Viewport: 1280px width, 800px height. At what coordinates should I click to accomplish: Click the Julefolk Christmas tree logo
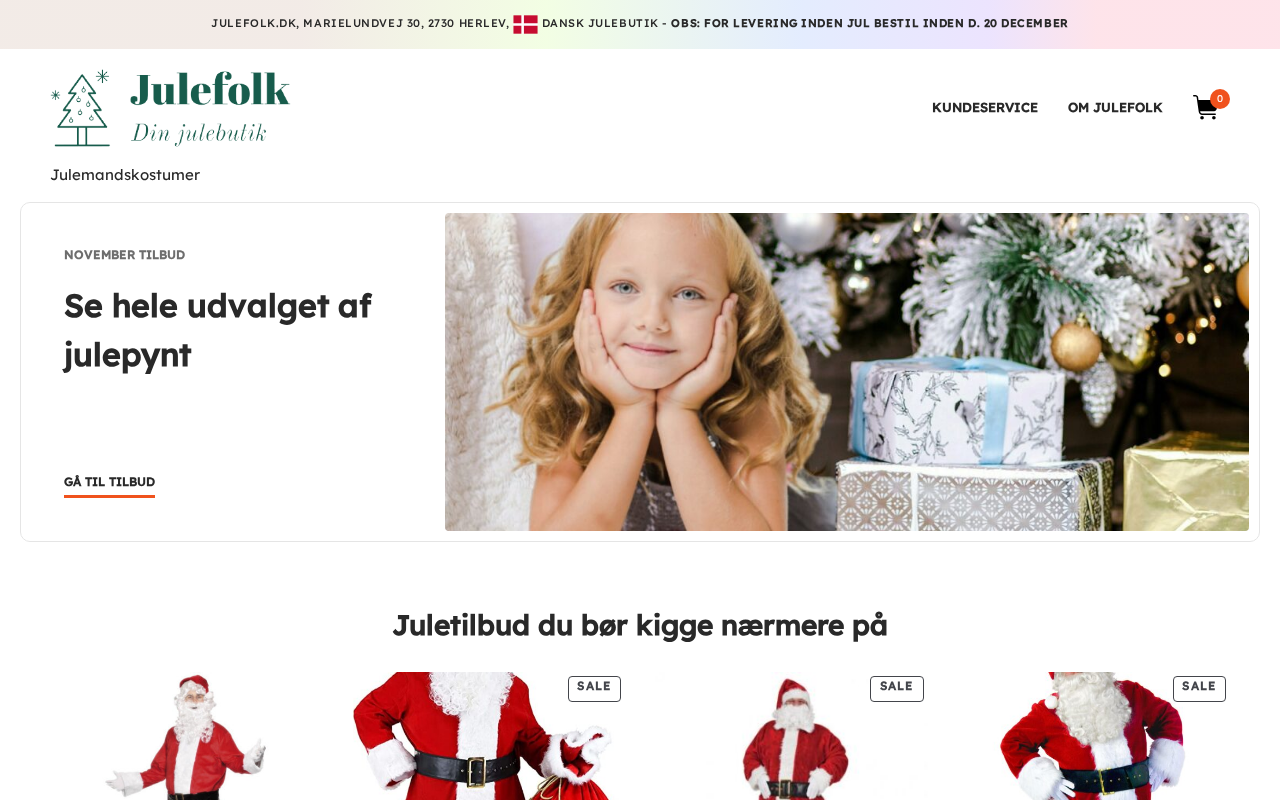click(80, 108)
